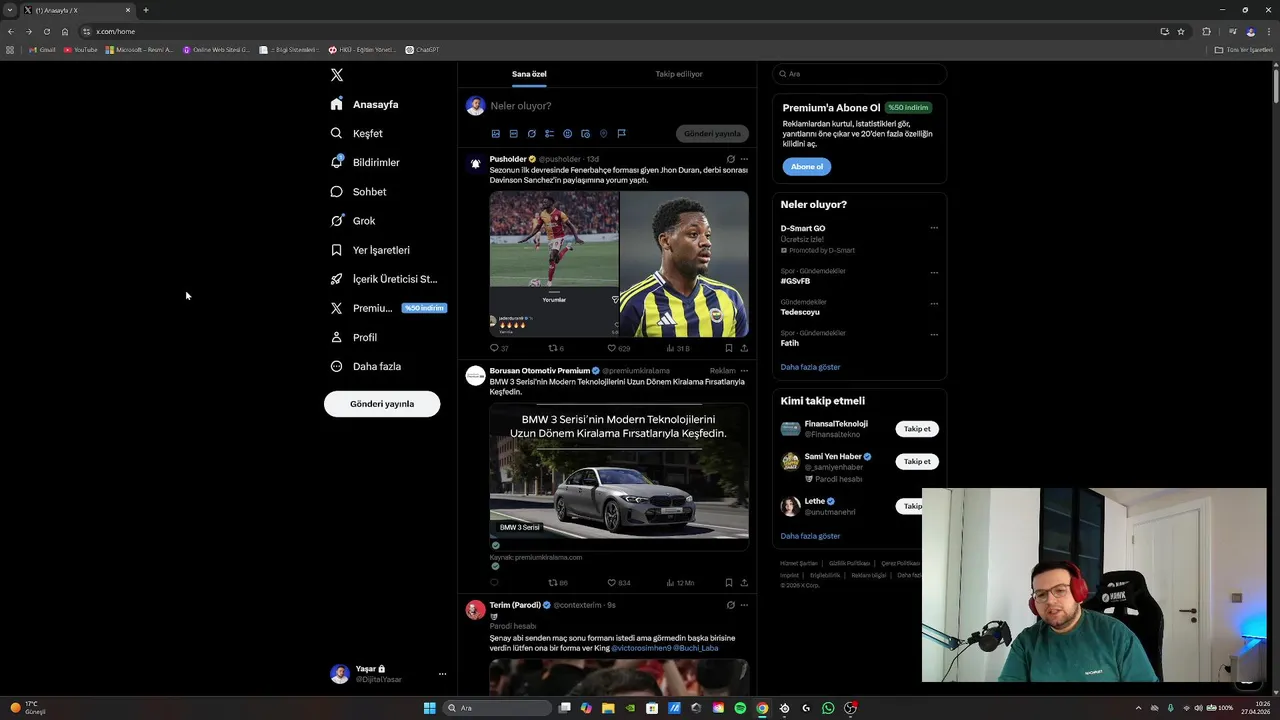Bookmark the Pusholder post
The image size is (1280, 720).
click(728, 348)
